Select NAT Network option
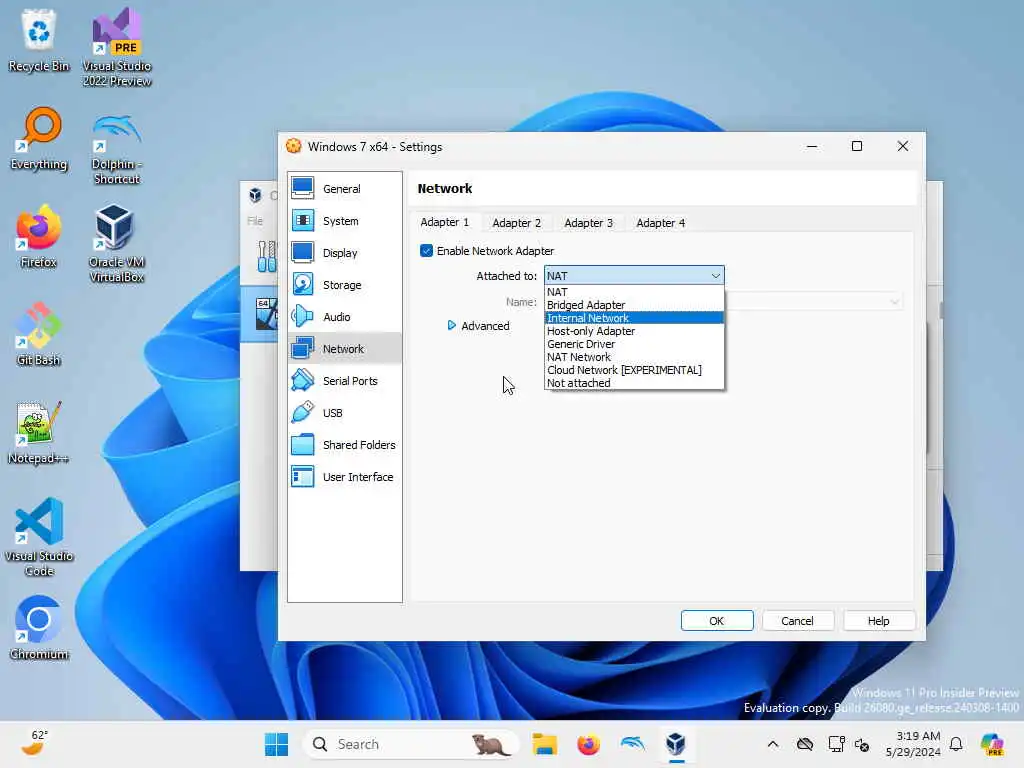Screen dimensions: 1024x768 click(634, 357)
